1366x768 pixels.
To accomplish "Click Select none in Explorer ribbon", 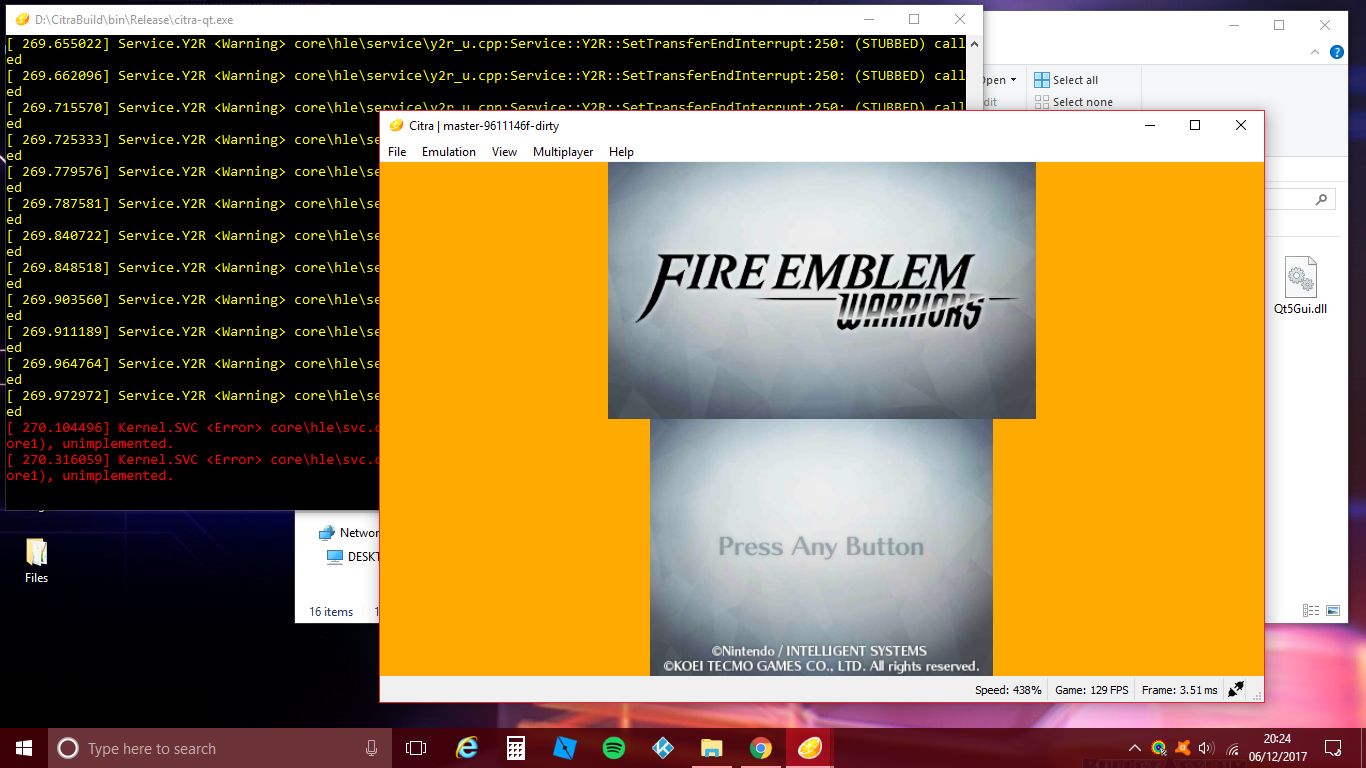I will pos(1073,102).
